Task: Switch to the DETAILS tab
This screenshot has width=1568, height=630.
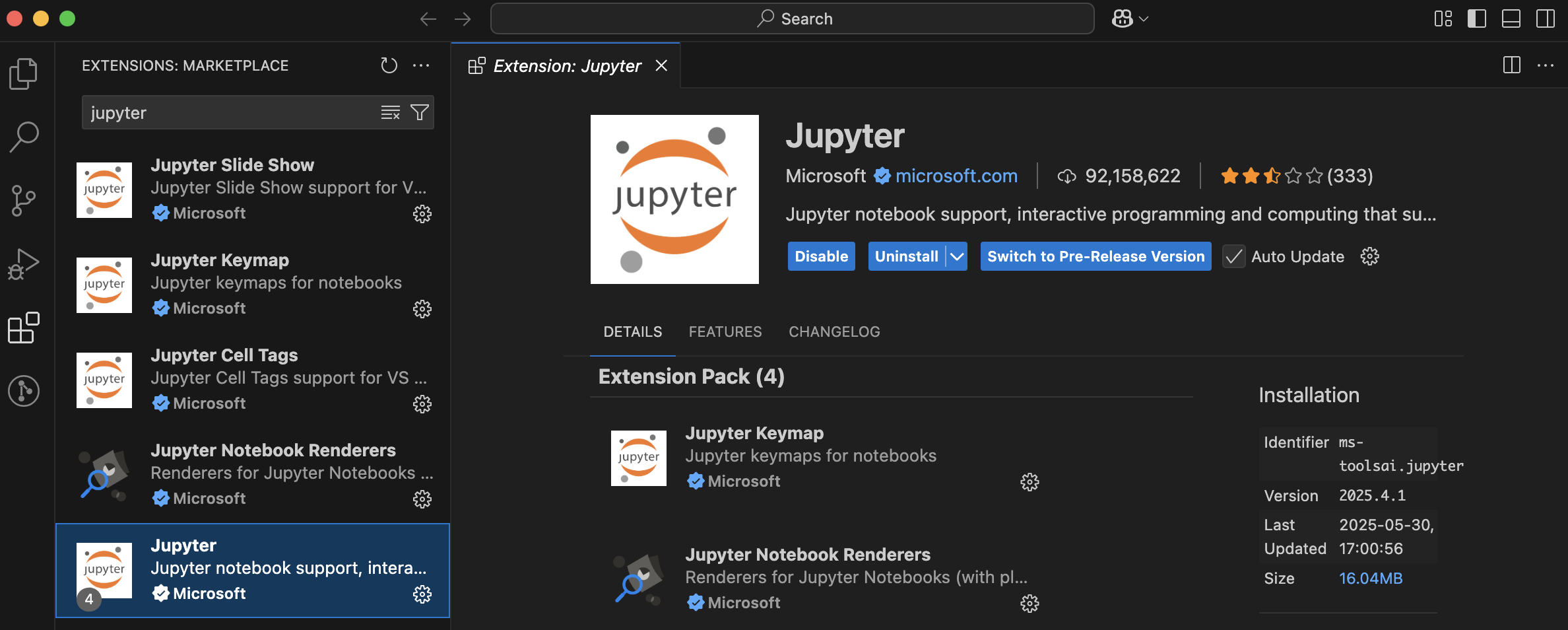Action: pos(633,332)
